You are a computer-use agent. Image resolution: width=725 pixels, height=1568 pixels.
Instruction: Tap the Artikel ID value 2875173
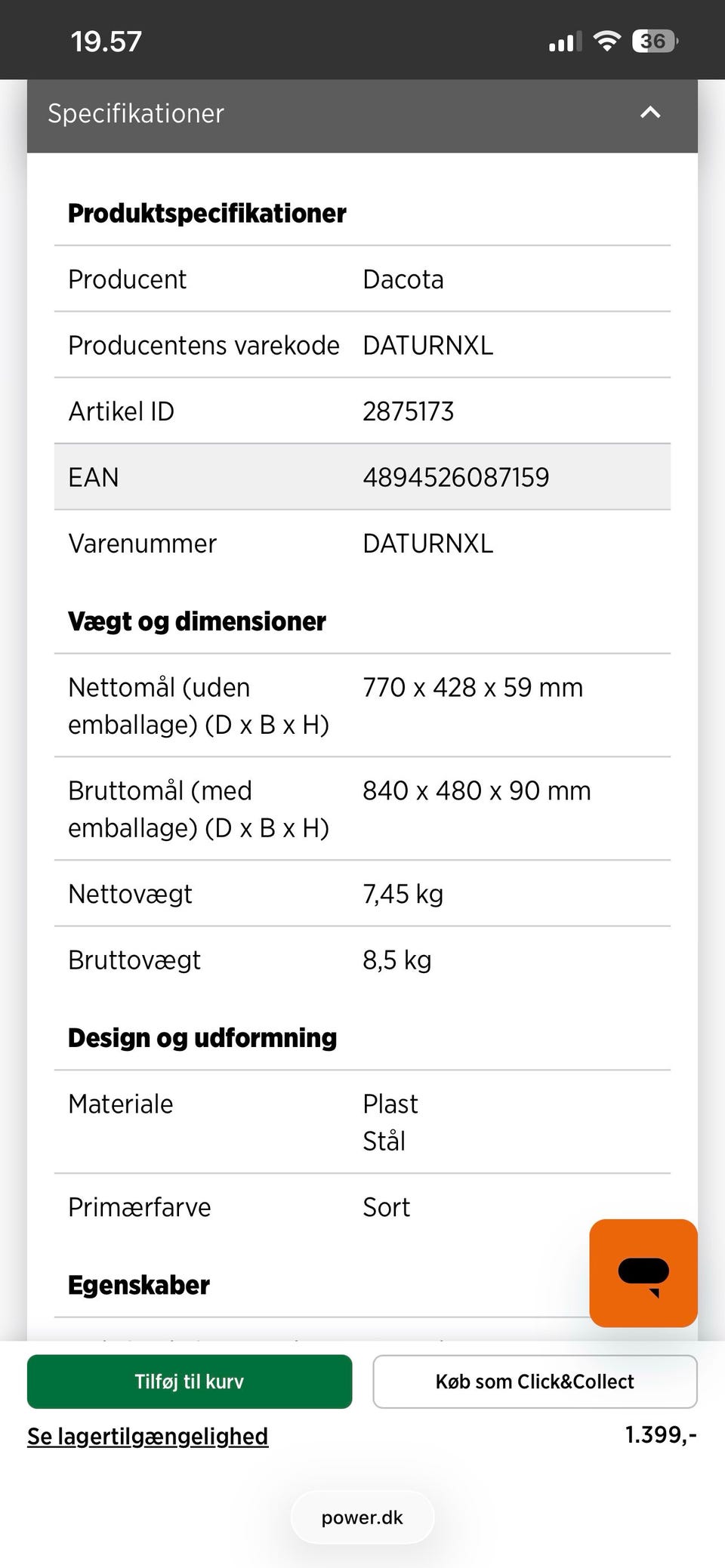tap(409, 411)
